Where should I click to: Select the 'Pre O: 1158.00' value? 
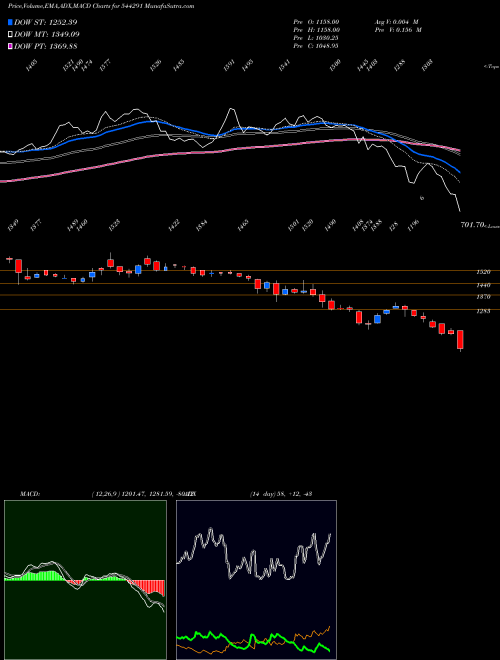(316, 22)
